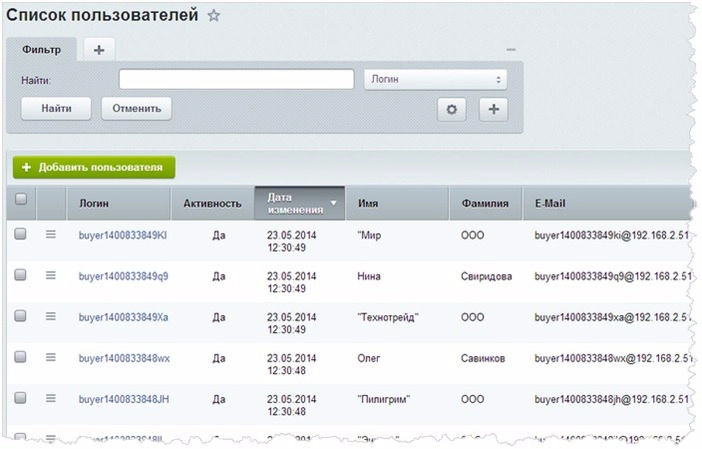This screenshot has width=702, height=449.
Task: Open the user link buyer1400833849q9
Action: tap(124, 276)
